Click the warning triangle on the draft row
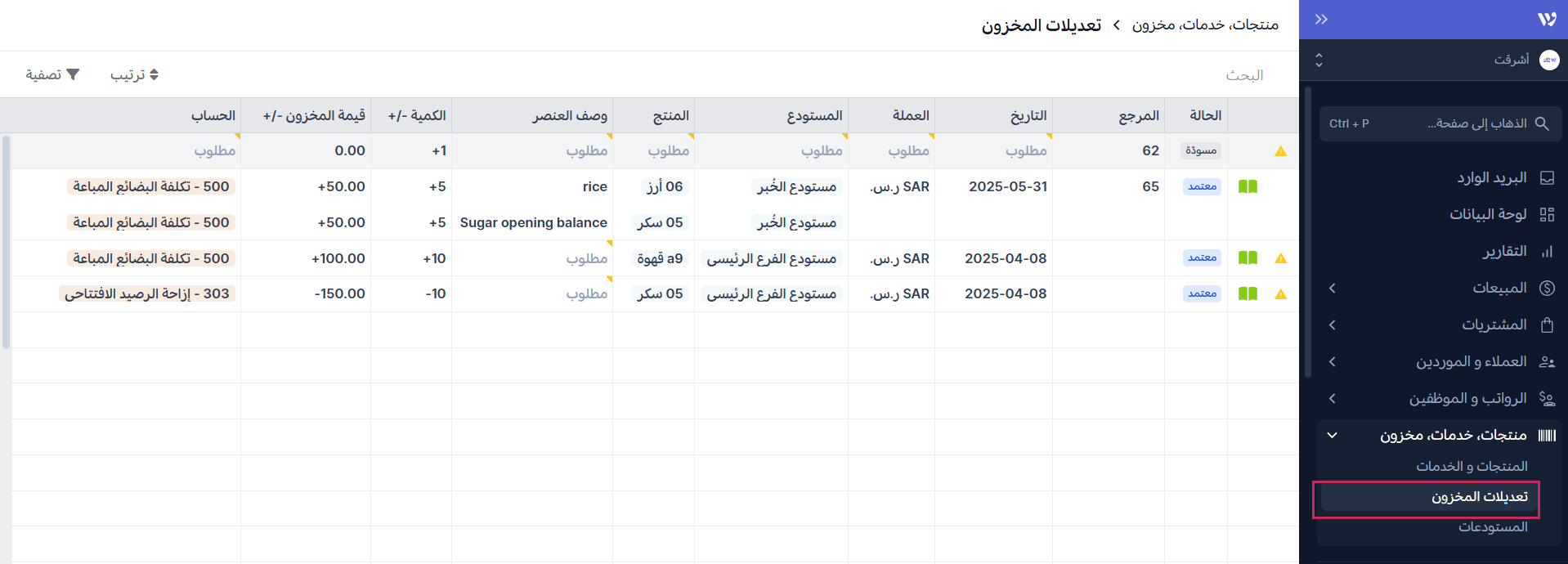Screen dimensions: 1568x564 pyautogui.click(x=1280, y=151)
